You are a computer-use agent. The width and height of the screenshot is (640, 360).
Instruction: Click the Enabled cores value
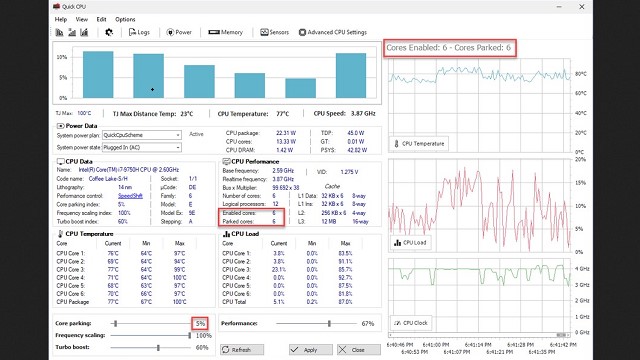(x=274, y=213)
